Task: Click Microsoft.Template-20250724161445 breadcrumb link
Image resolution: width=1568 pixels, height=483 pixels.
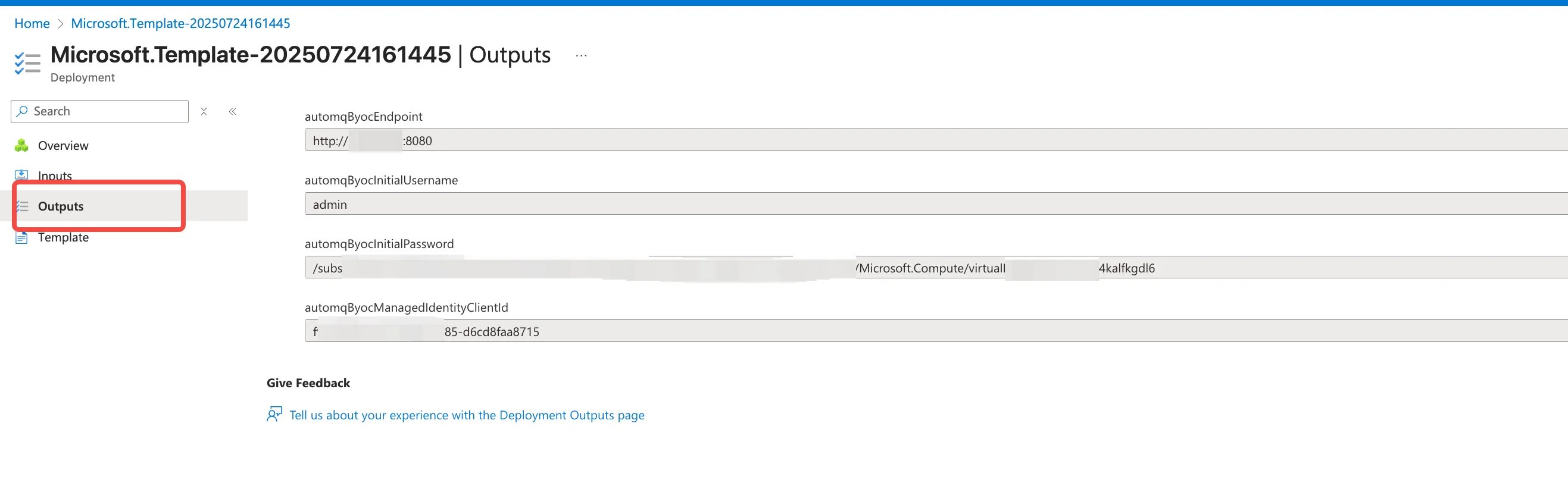Action: (181, 23)
